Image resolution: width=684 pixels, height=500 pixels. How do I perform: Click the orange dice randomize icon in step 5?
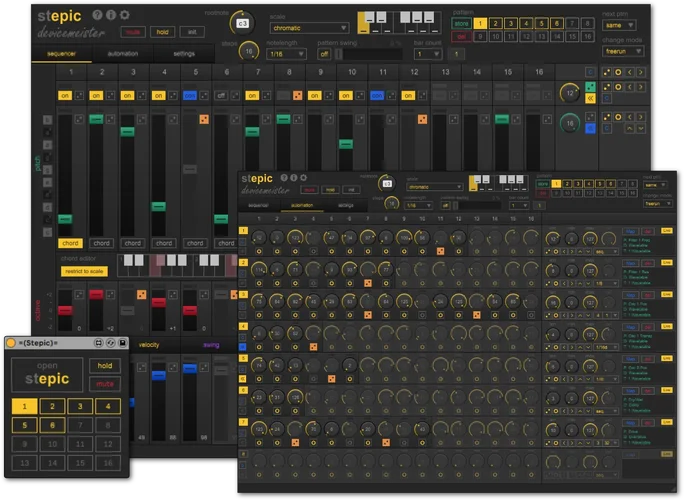coord(203,120)
